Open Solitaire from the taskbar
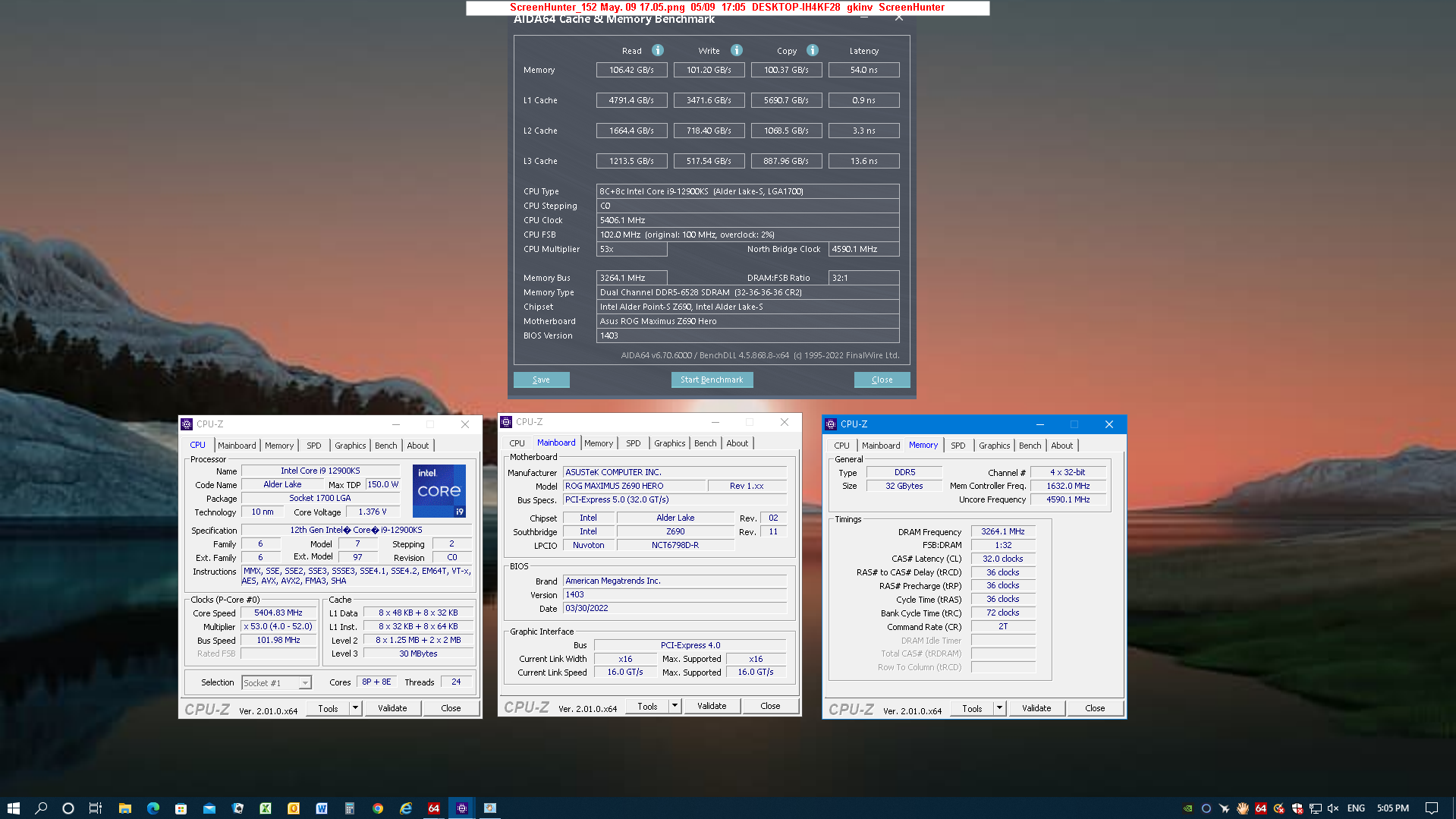The height and width of the screenshot is (819, 1456). (x=237, y=808)
